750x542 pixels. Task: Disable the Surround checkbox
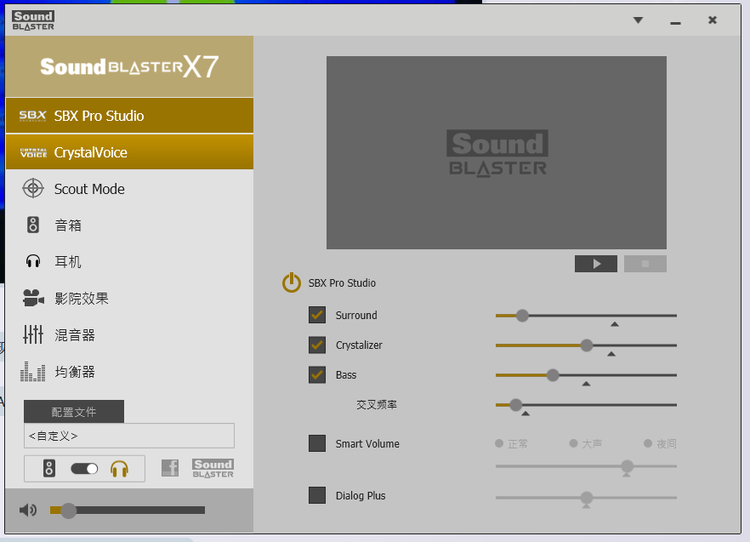[x=317, y=315]
